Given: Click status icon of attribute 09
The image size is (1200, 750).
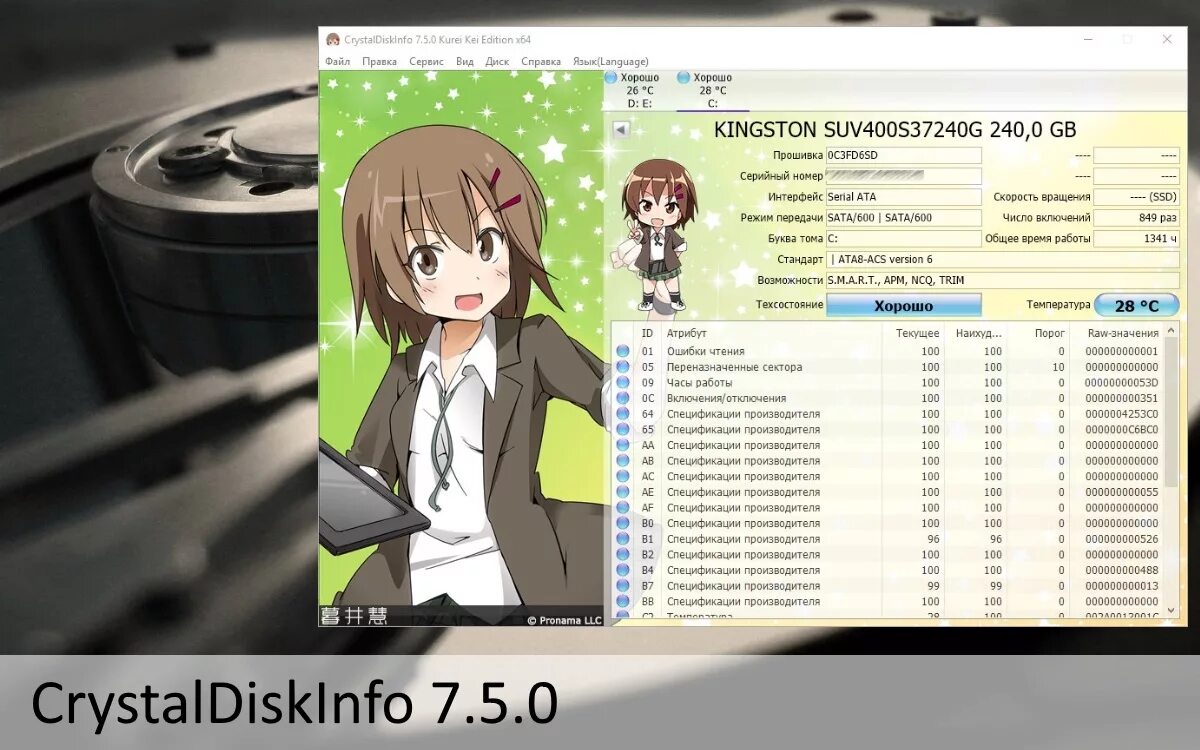Looking at the screenshot, I should (623, 382).
